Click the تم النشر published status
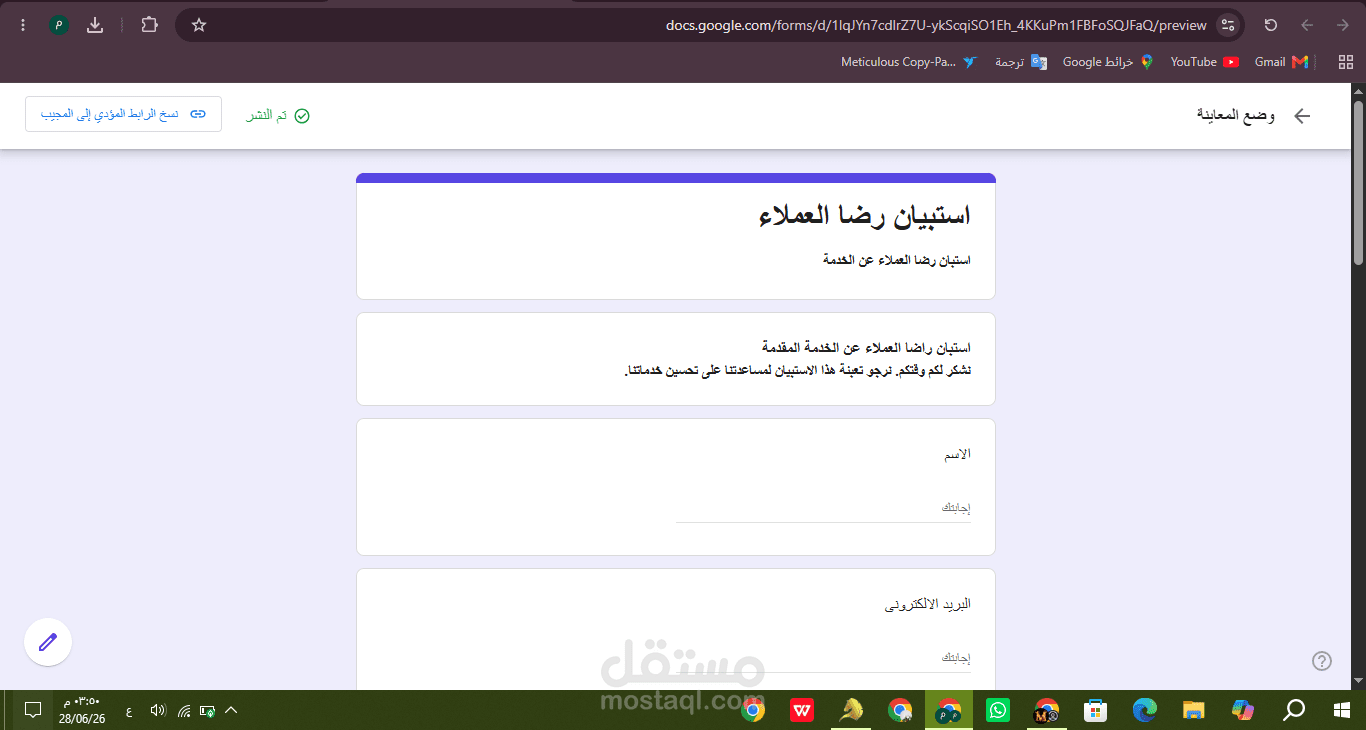1366x730 pixels. (x=278, y=116)
